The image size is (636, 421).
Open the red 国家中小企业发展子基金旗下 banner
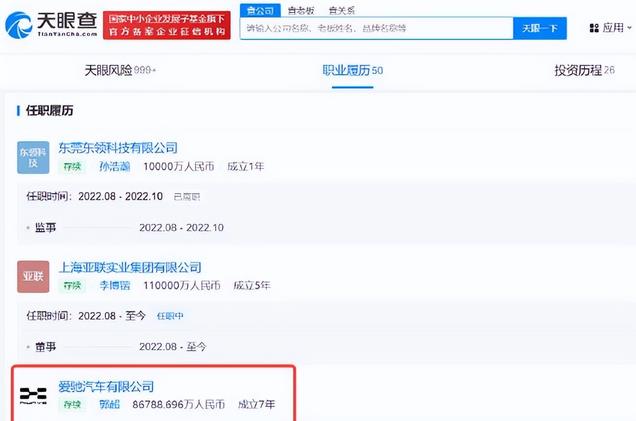coord(167,25)
